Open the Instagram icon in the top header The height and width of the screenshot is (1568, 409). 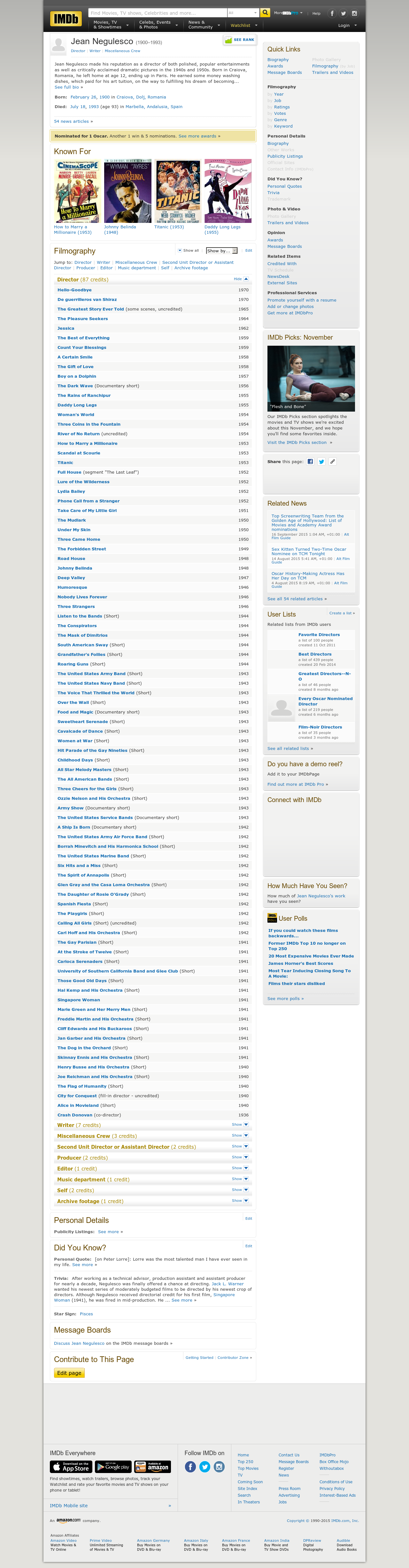click(354, 13)
